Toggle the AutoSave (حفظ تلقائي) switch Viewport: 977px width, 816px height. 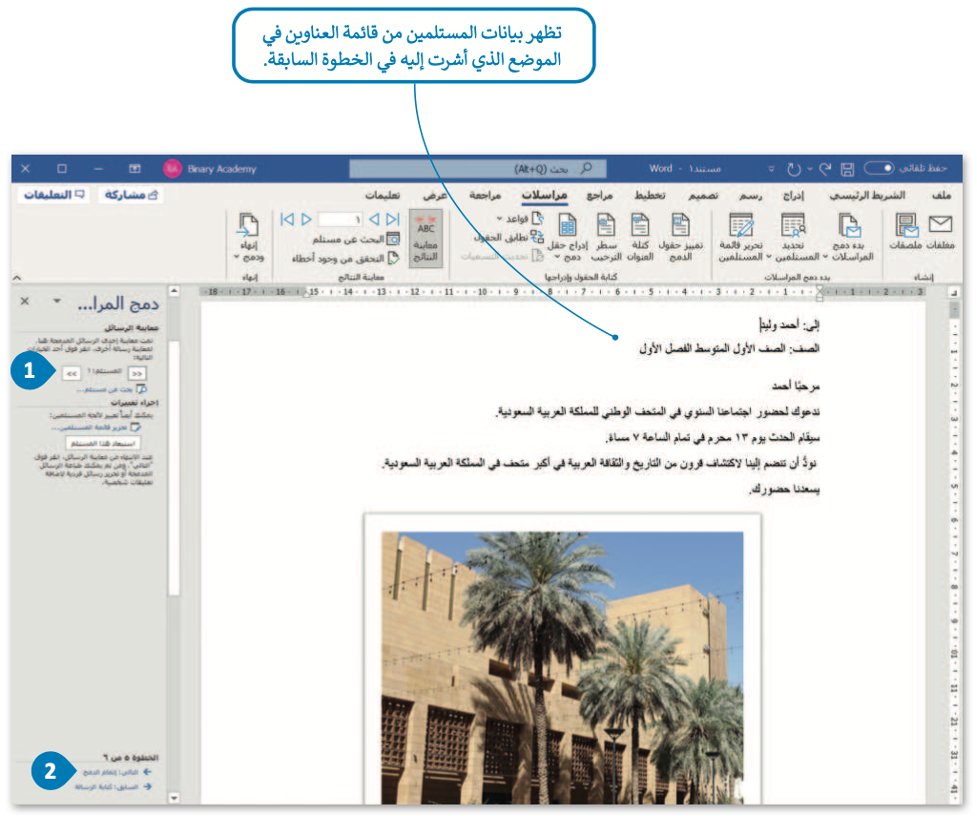[x=879, y=168]
